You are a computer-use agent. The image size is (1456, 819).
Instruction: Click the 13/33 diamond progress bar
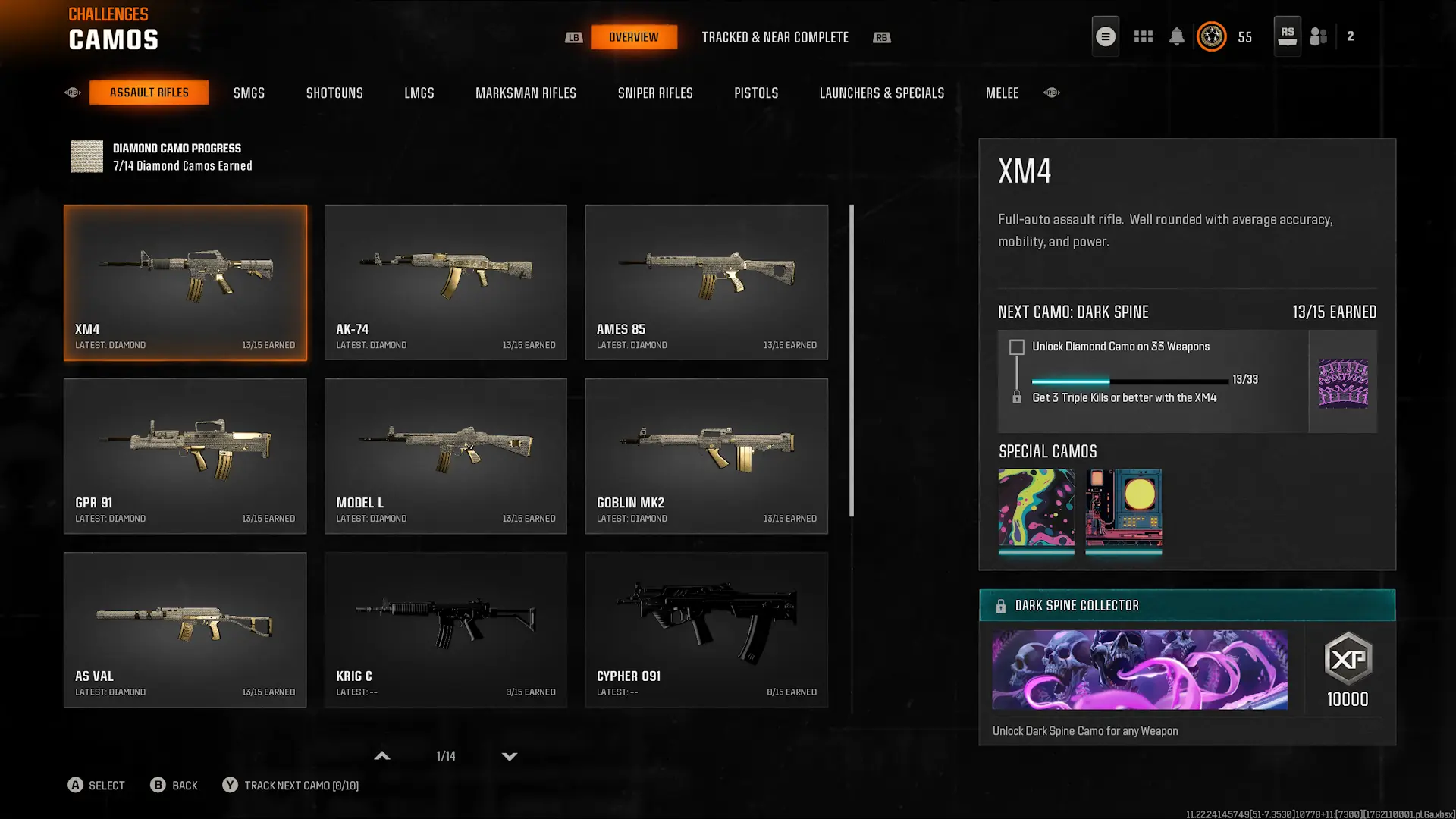tap(1130, 381)
